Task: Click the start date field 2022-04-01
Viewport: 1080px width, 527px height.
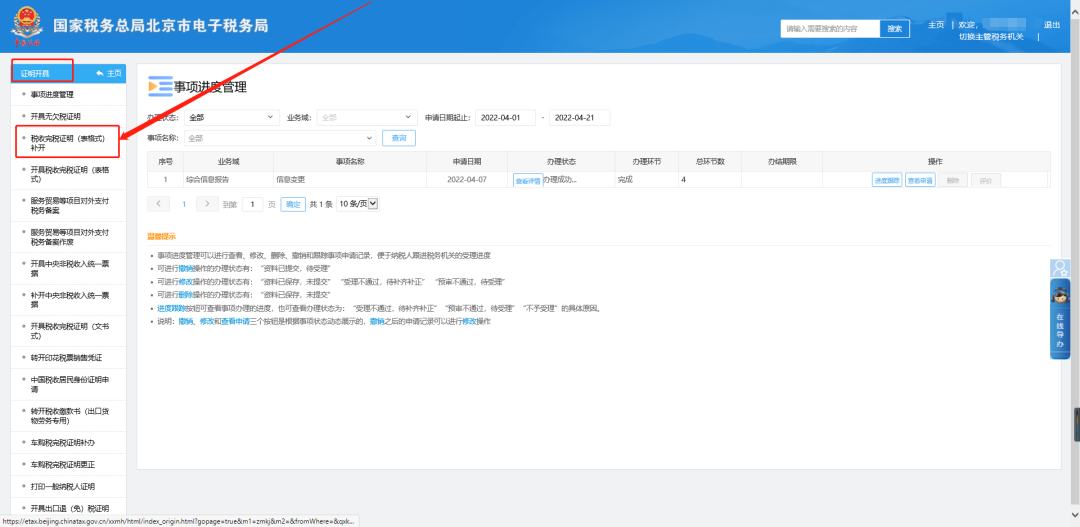Action: coord(506,118)
